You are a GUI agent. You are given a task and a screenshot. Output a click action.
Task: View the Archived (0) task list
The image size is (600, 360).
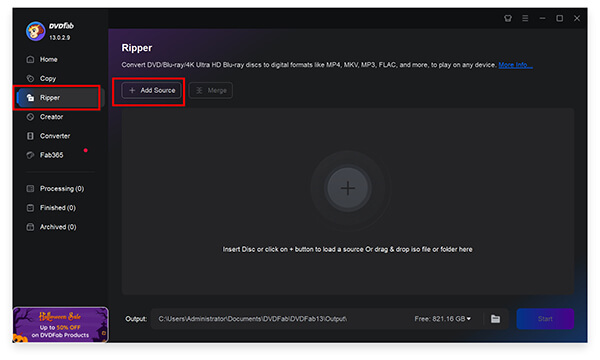tap(51, 227)
